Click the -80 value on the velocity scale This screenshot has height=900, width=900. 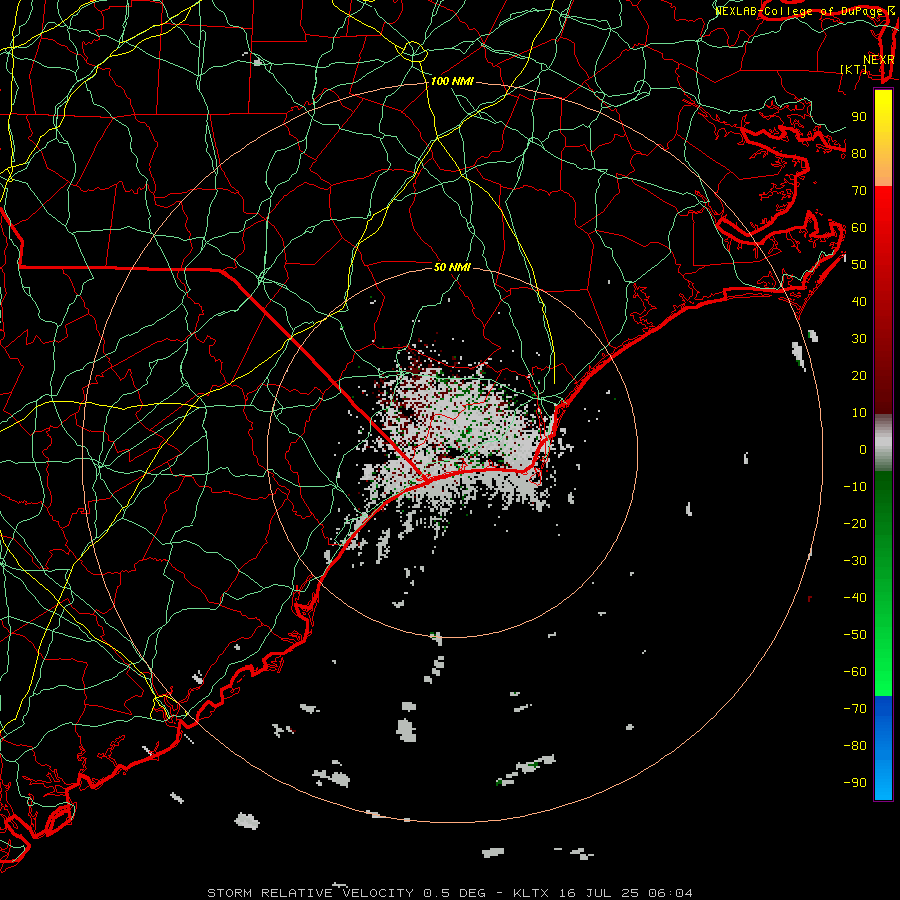(x=855, y=746)
